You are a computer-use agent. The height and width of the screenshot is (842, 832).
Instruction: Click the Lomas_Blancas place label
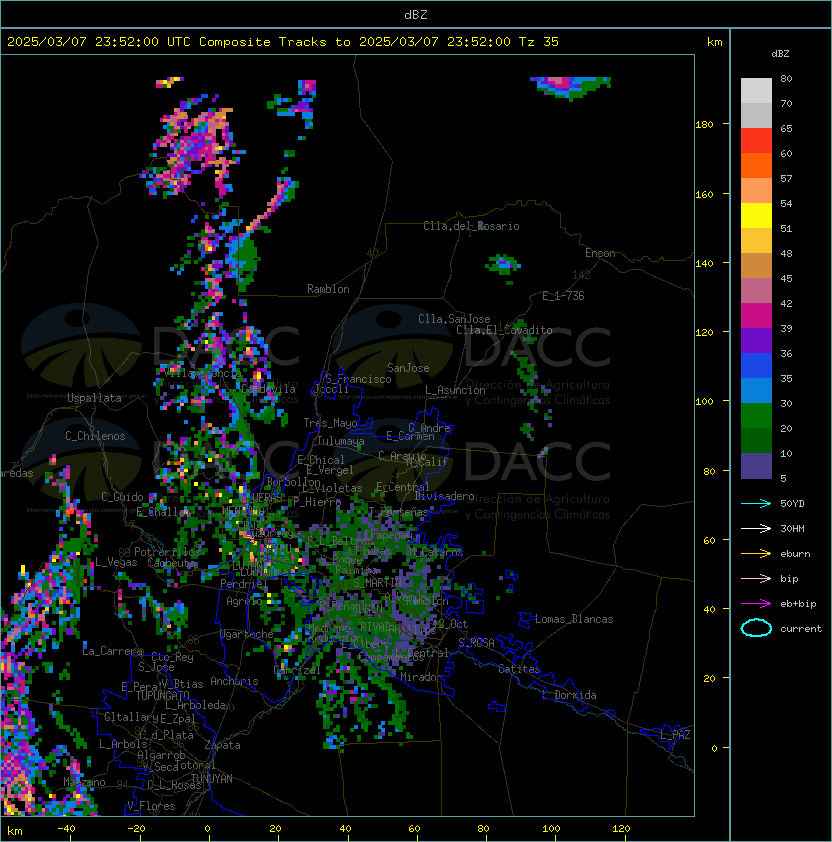coord(574,619)
